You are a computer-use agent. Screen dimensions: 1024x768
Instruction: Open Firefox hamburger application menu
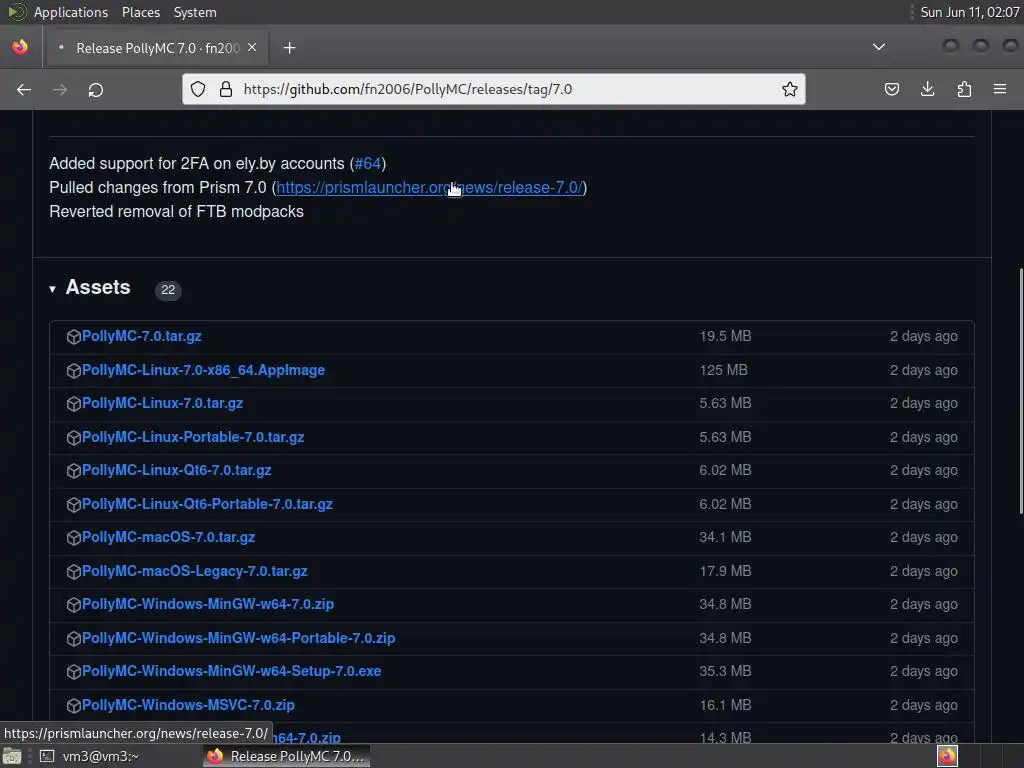point(1000,89)
